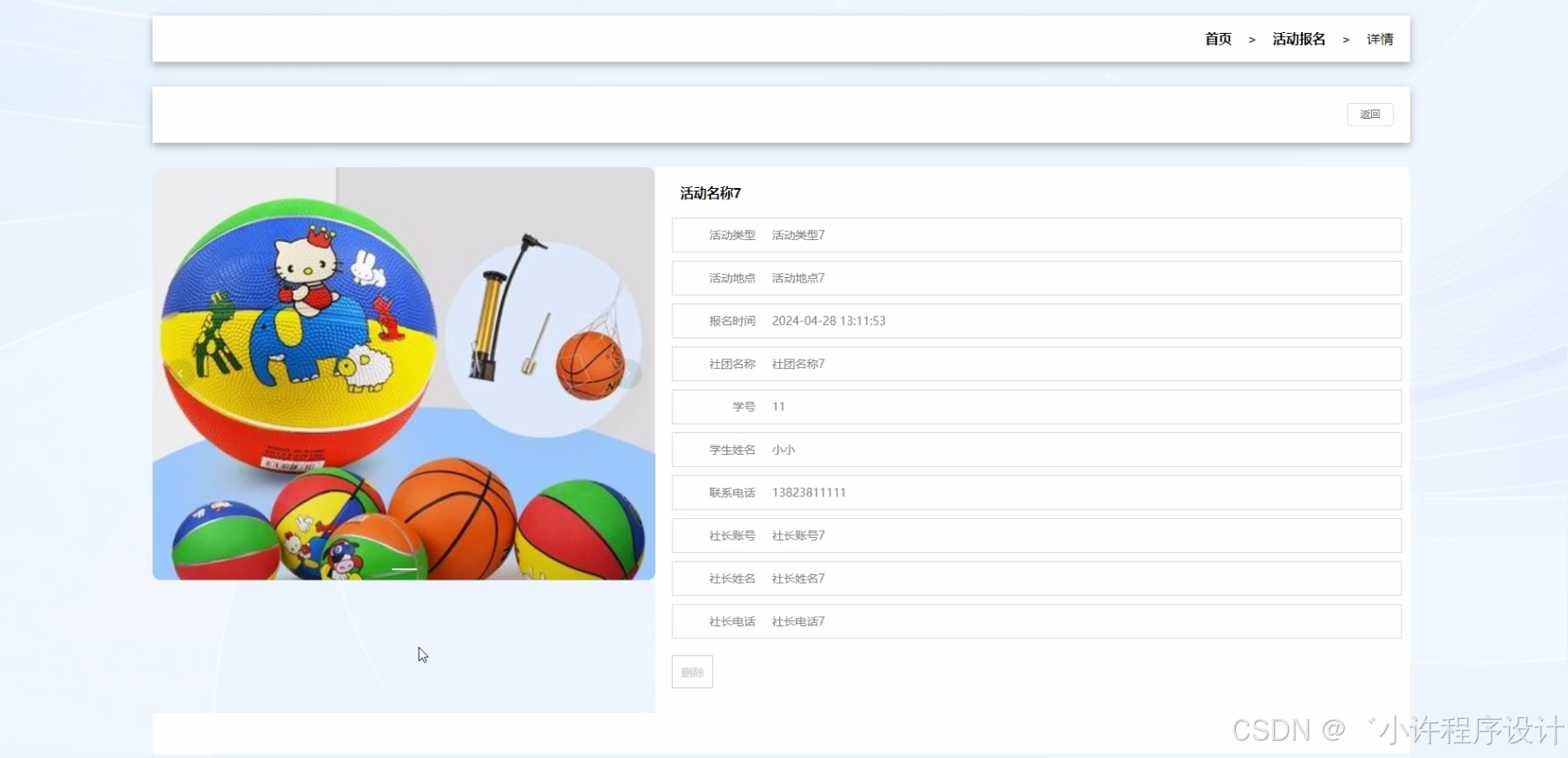This screenshot has width=1568, height=758.
Task: Click the phone number 13823811111
Action: [x=809, y=492]
